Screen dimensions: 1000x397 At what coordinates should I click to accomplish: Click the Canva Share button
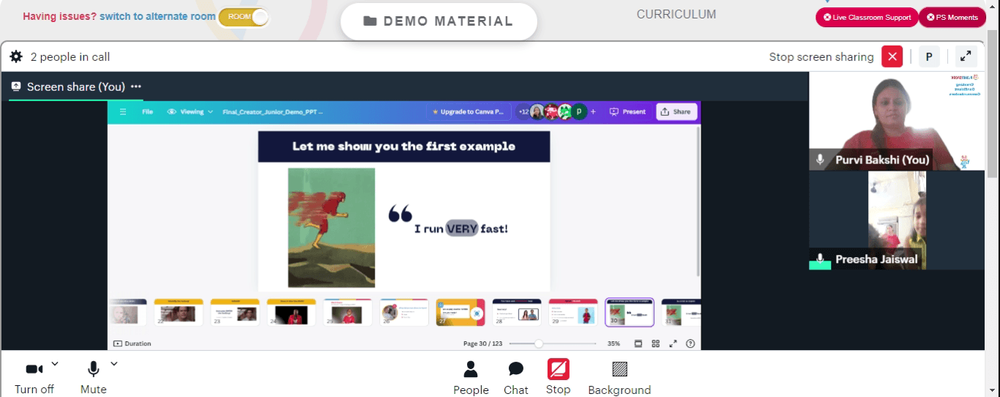tap(676, 112)
